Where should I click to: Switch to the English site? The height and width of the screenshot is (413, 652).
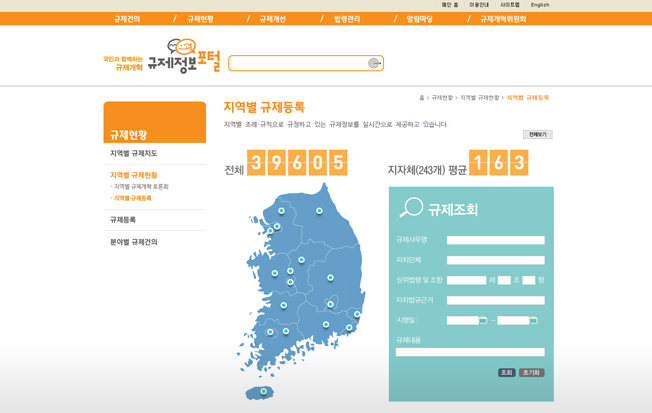click(x=540, y=5)
